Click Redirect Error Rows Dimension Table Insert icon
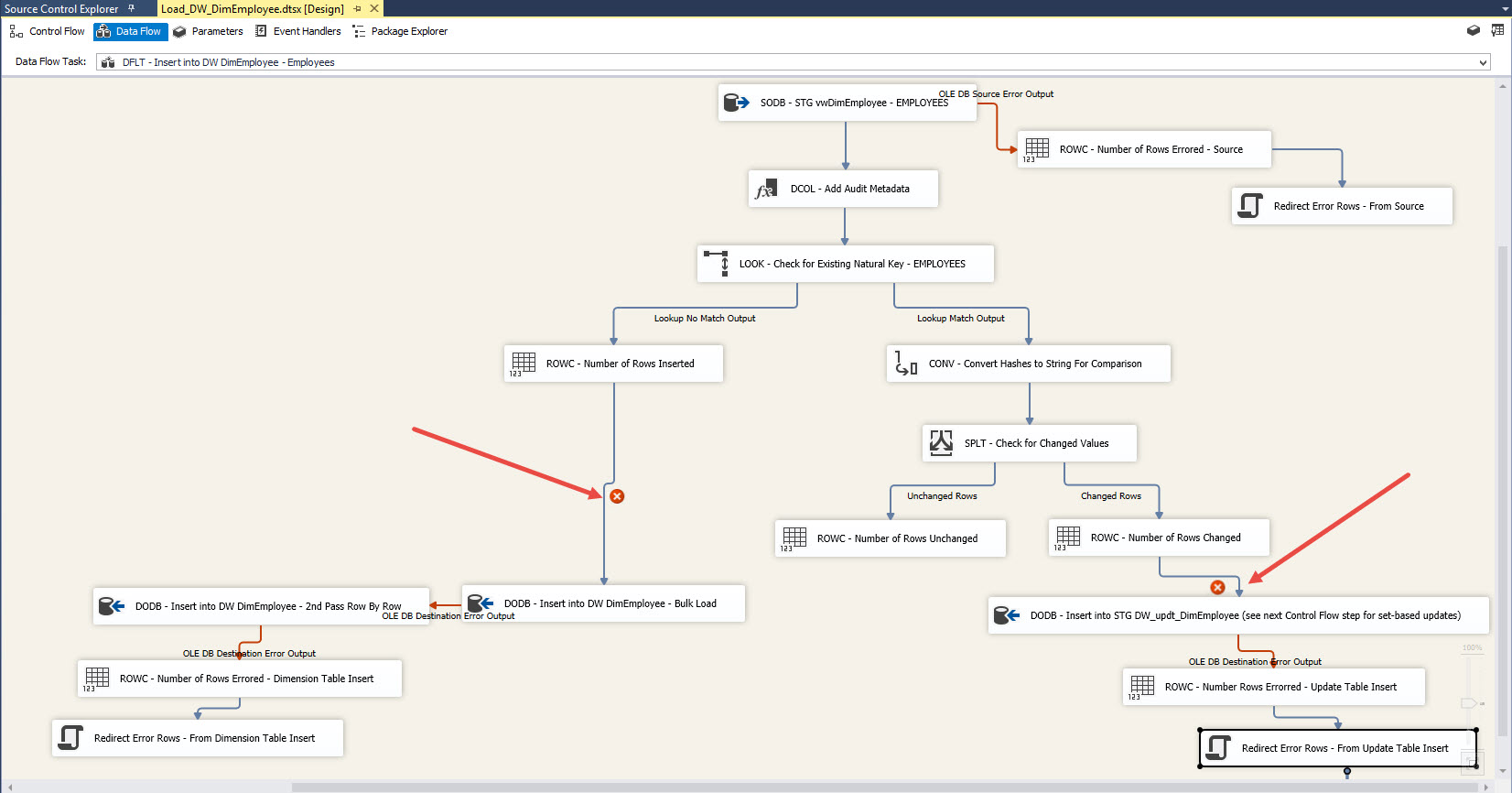 (70, 738)
